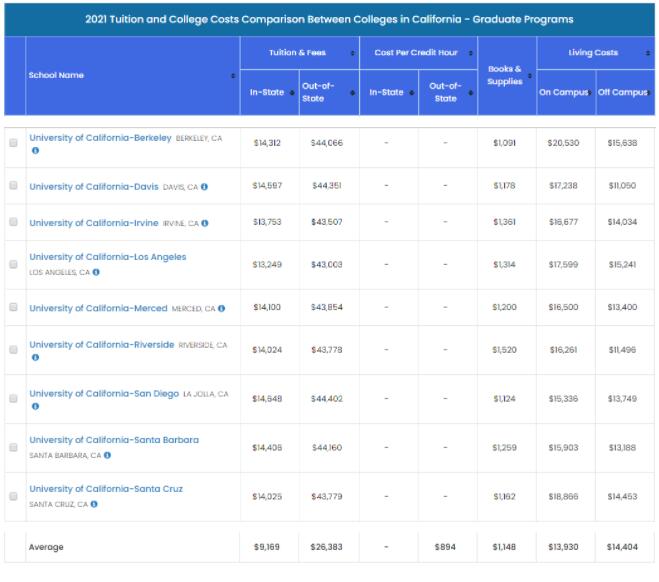The height and width of the screenshot is (582, 659).
Task: Click info icon beside Merced, CA
Action: 221,309
